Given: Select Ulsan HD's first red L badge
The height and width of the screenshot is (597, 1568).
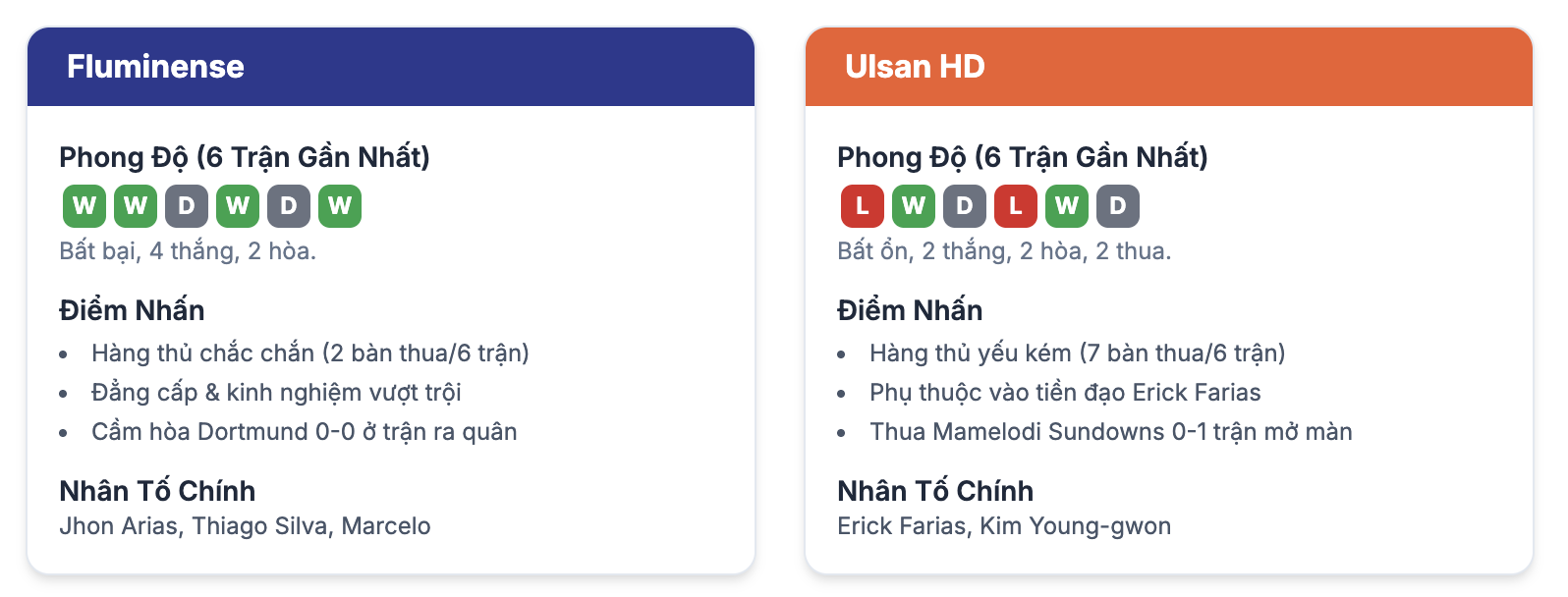Looking at the screenshot, I should tap(863, 206).
